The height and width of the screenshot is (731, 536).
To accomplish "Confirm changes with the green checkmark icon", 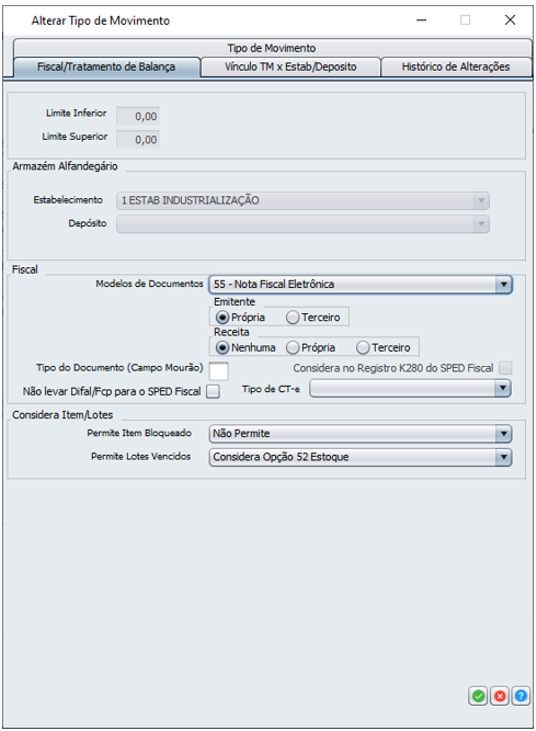I will (x=478, y=696).
